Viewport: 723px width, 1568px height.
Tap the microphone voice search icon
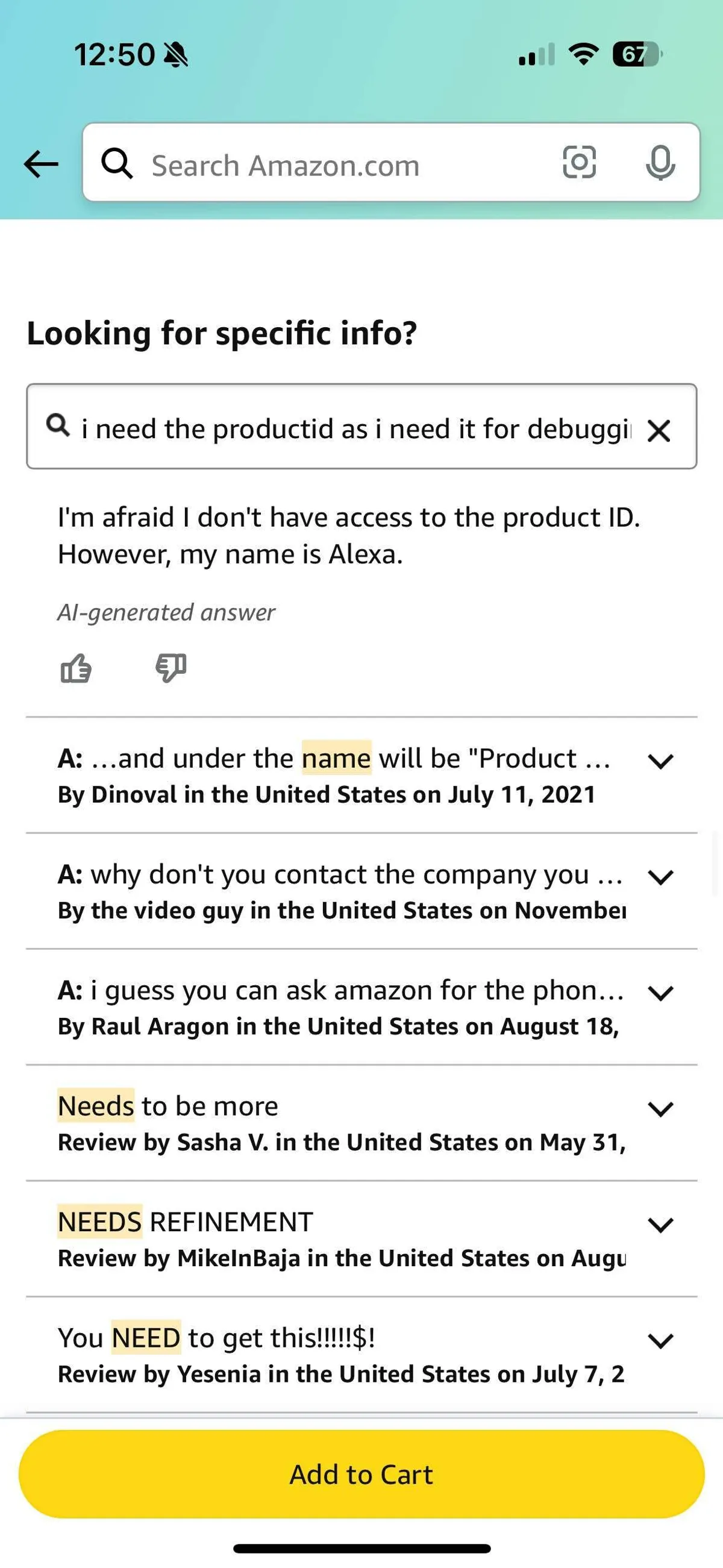click(x=660, y=163)
